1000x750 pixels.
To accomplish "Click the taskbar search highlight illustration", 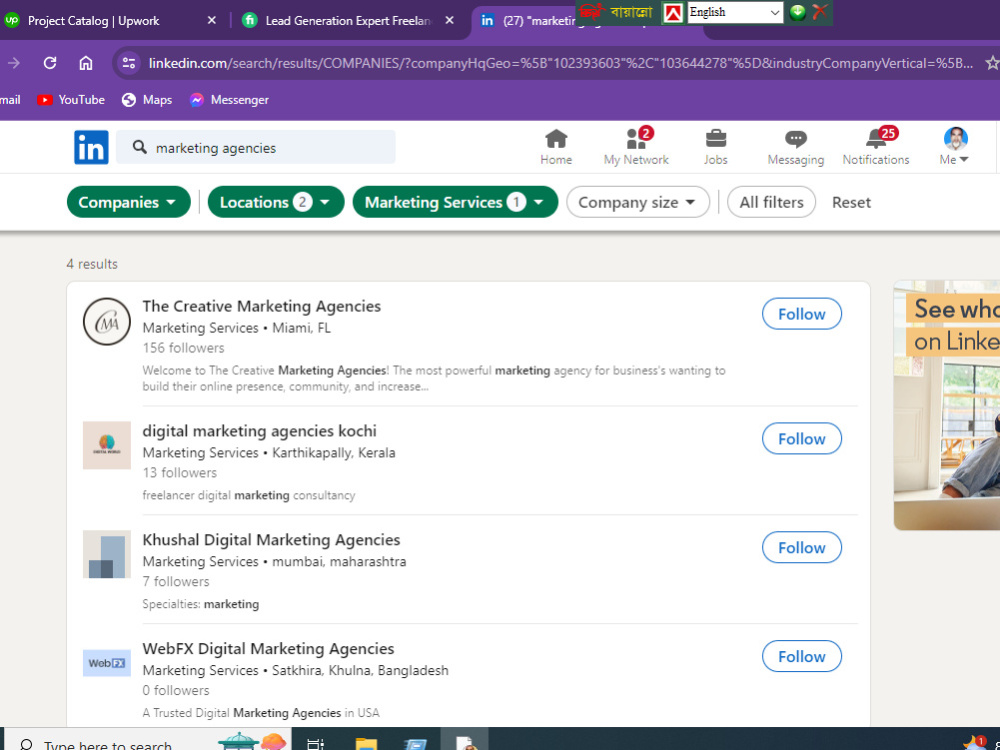I will pos(253,741).
